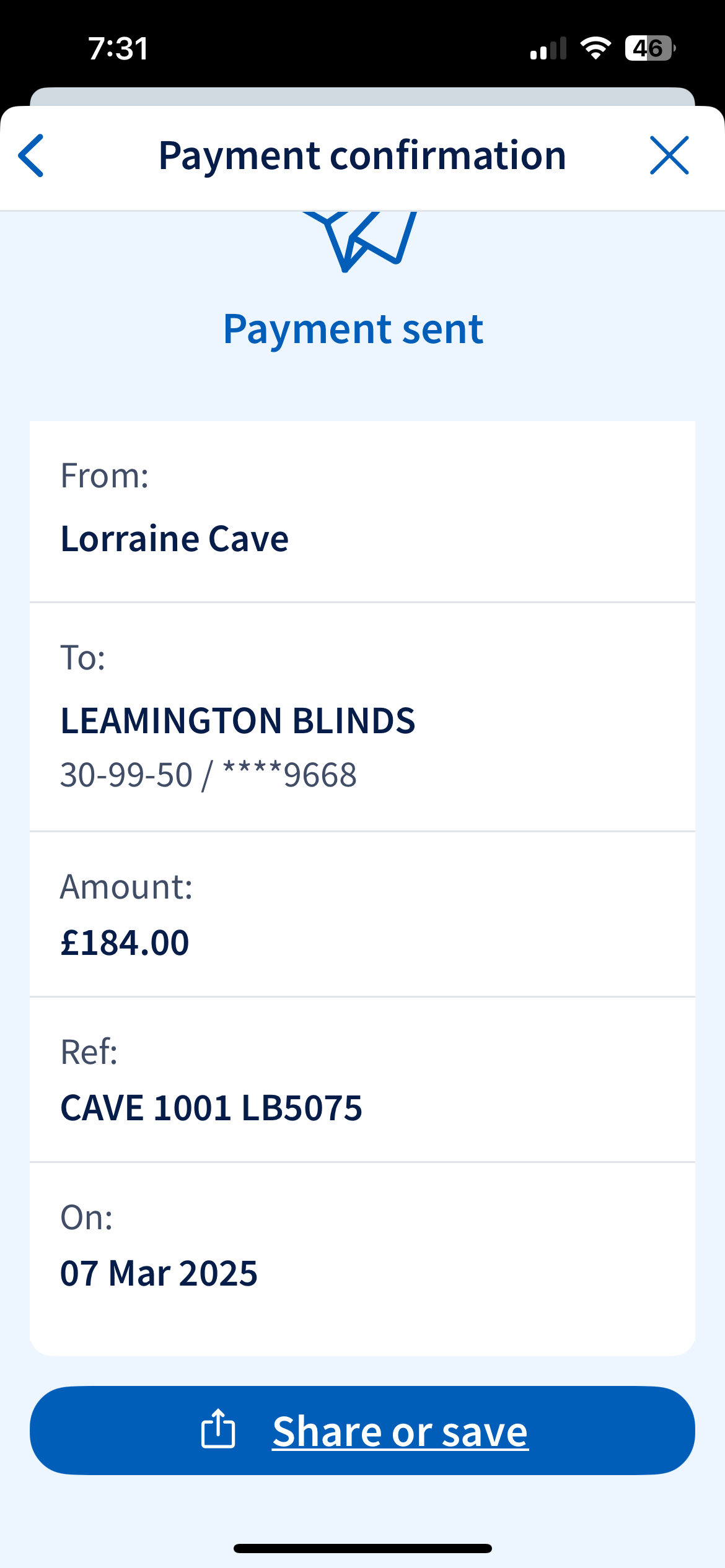This screenshot has width=725, height=1568.
Task: Tap the date 07 Mar 2025
Action: click(159, 1273)
